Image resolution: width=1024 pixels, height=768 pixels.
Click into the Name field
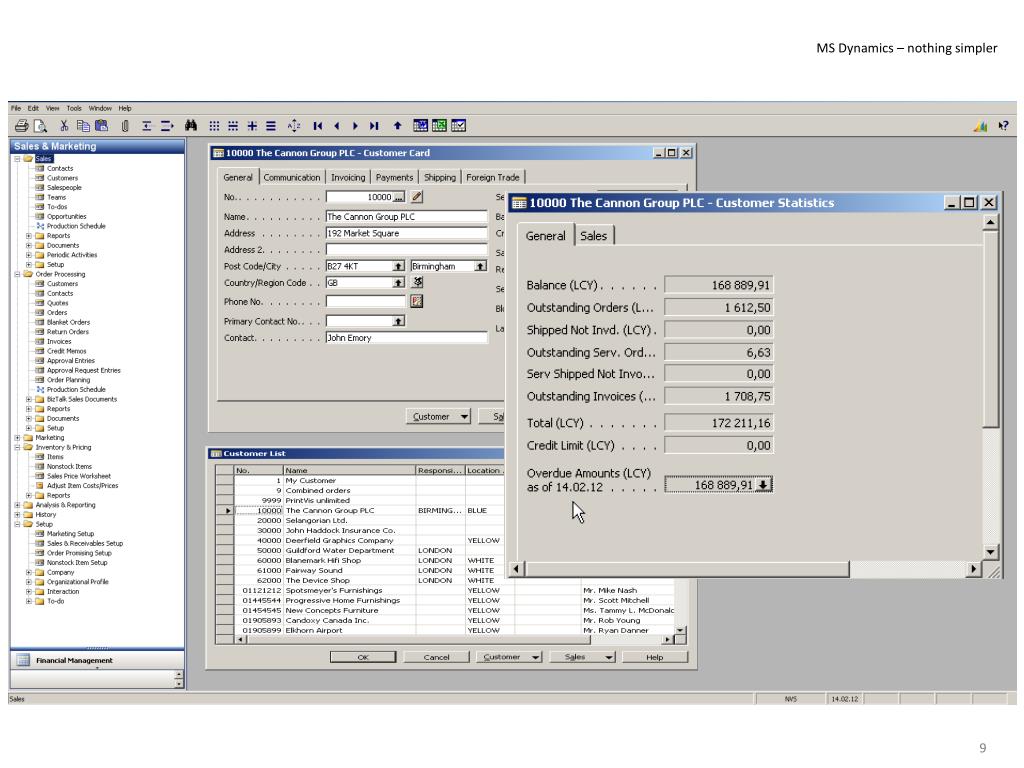click(406, 217)
